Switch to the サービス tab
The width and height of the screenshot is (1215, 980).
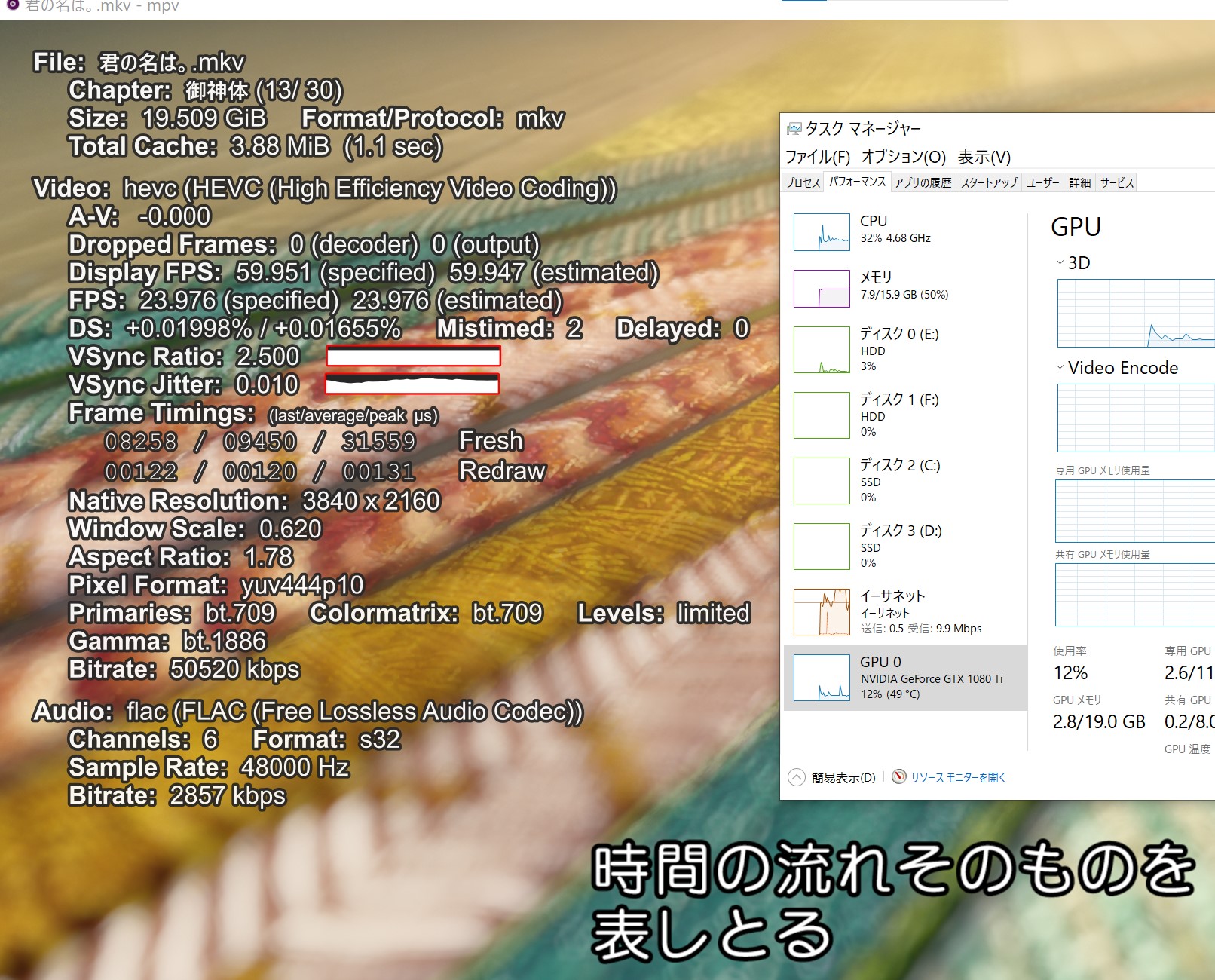pyautogui.click(x=1116, y=182)
